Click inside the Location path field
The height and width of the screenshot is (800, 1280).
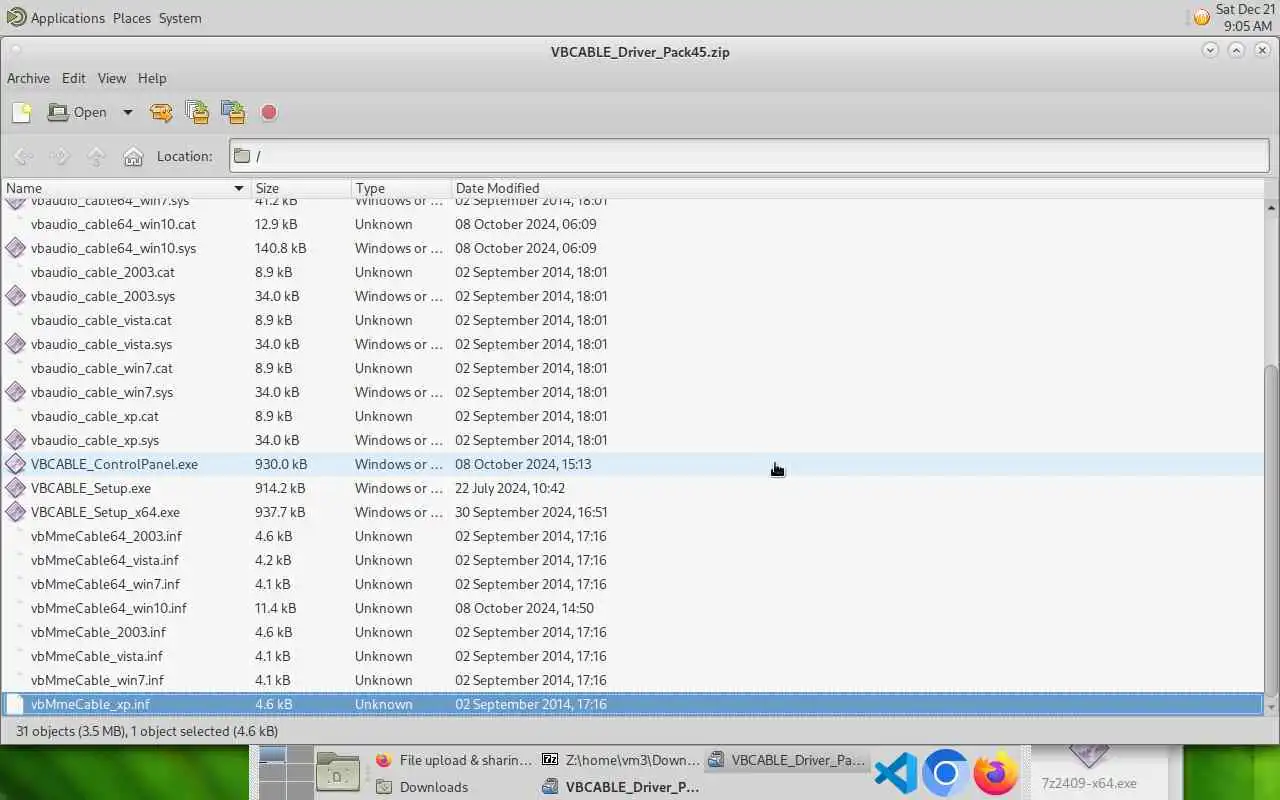(x=749, y=156)
